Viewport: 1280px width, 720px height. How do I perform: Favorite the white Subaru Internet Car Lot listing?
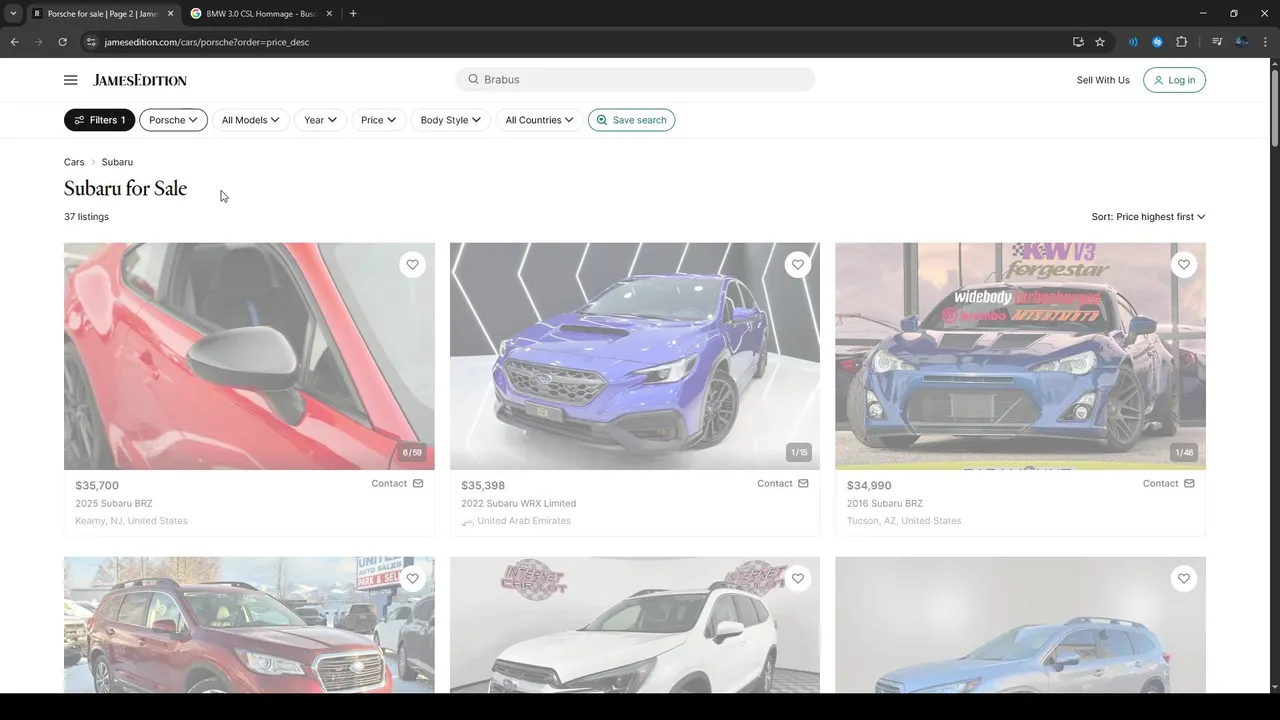point(797,579)
